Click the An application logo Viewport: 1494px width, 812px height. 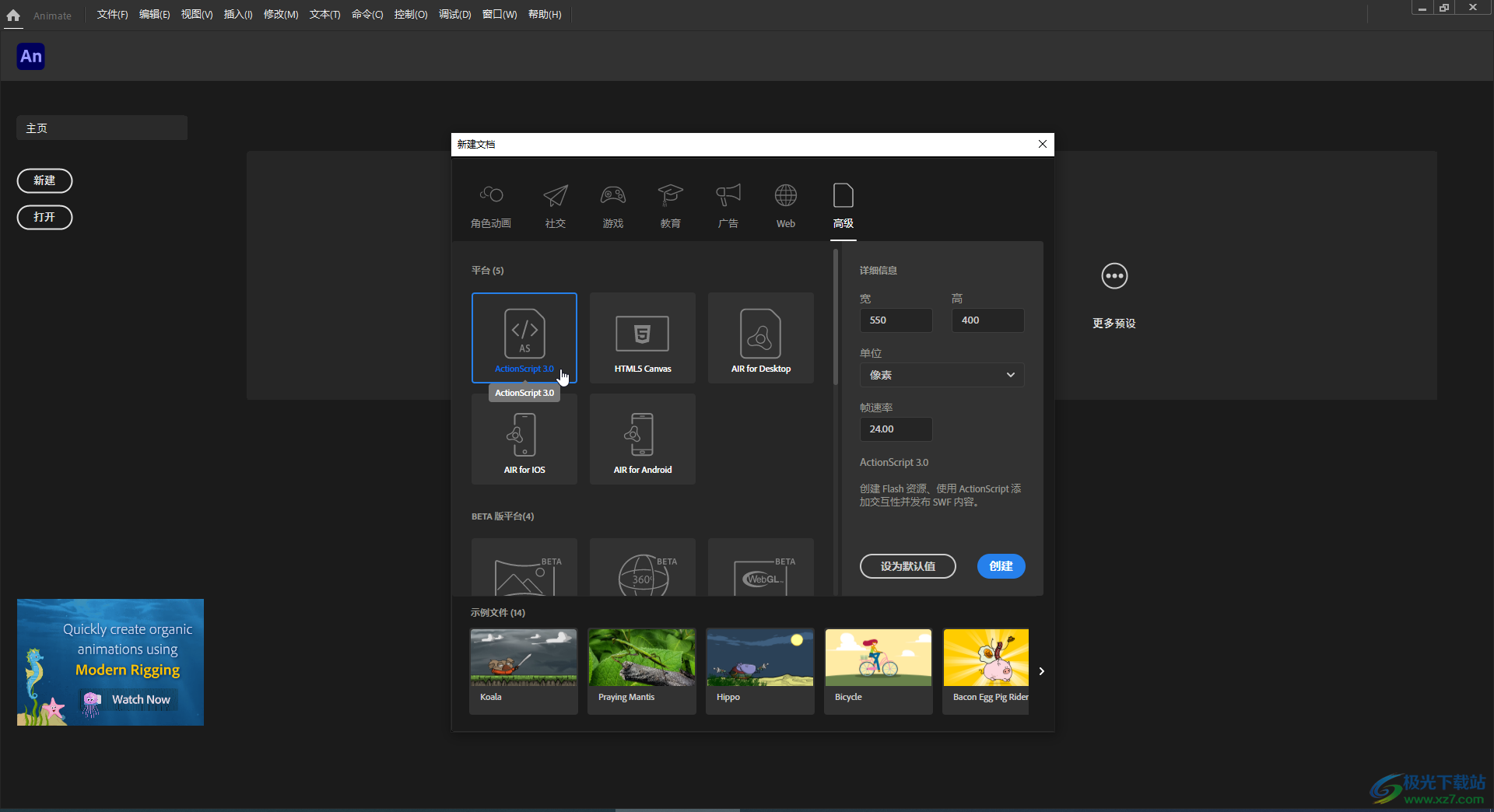(31, 56)
